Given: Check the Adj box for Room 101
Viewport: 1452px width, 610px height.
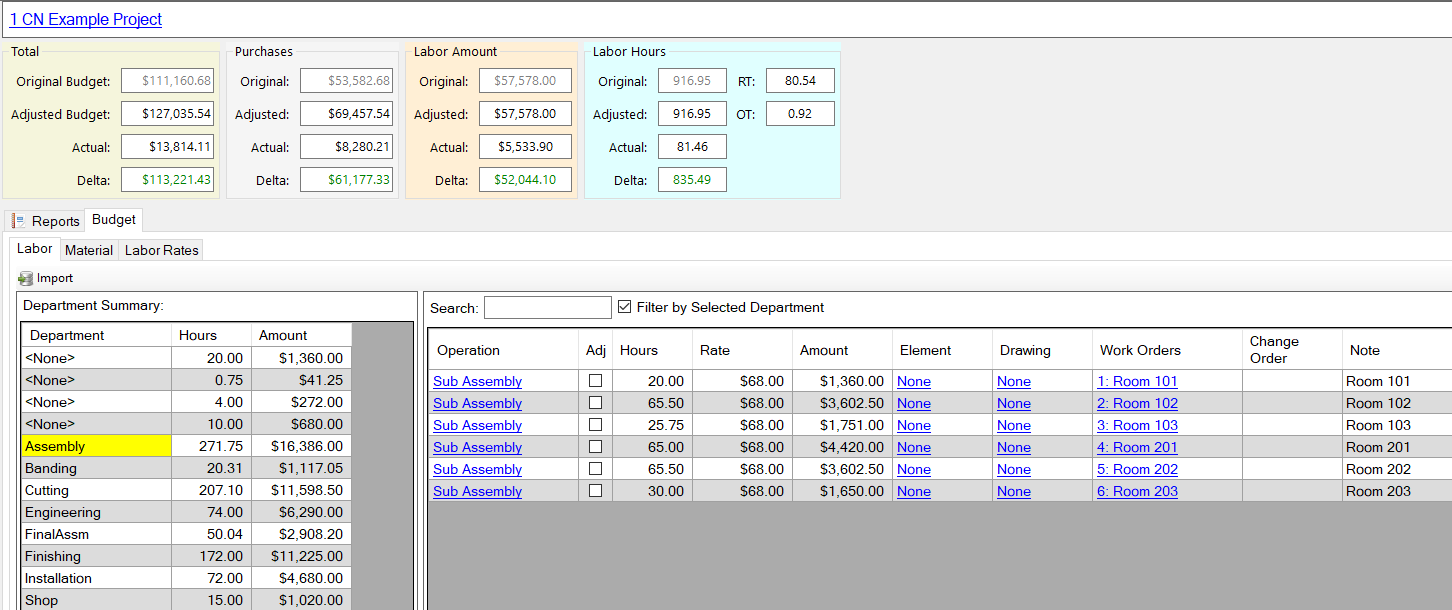Looking at the screenshot, I should (595, 381).
